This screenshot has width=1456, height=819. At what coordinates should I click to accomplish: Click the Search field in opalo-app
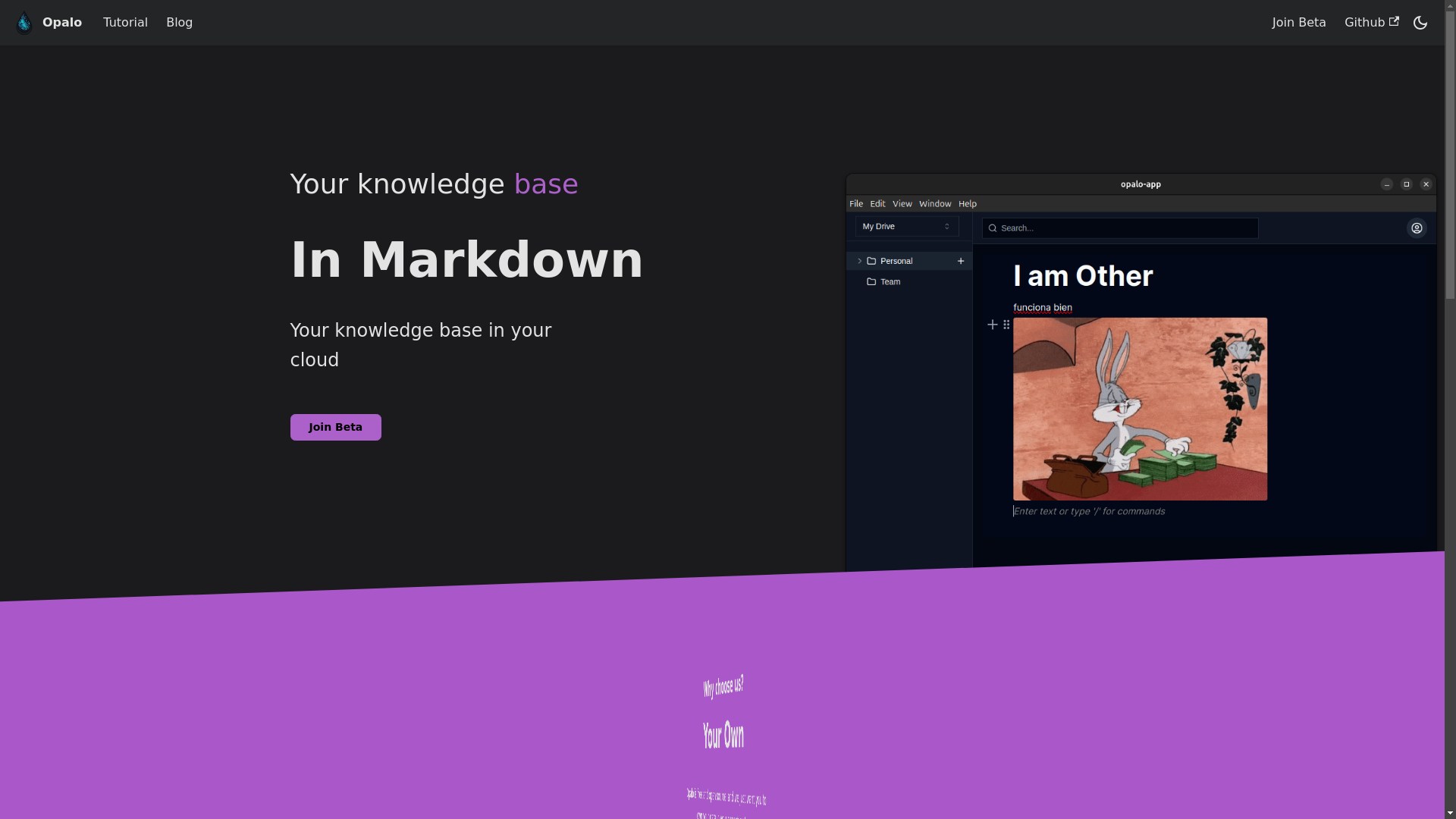[1120, 228]
